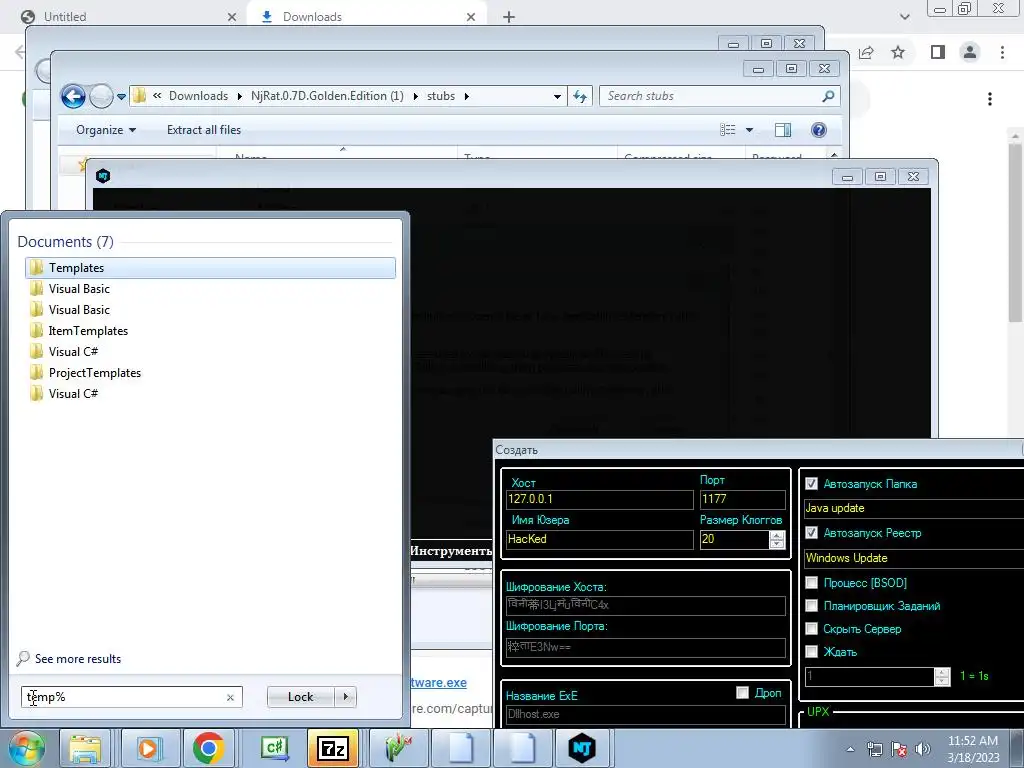Open the ItemTemplates folder result
The width and height of the screenshot is (1024, 768).
[x=210, y=331]
